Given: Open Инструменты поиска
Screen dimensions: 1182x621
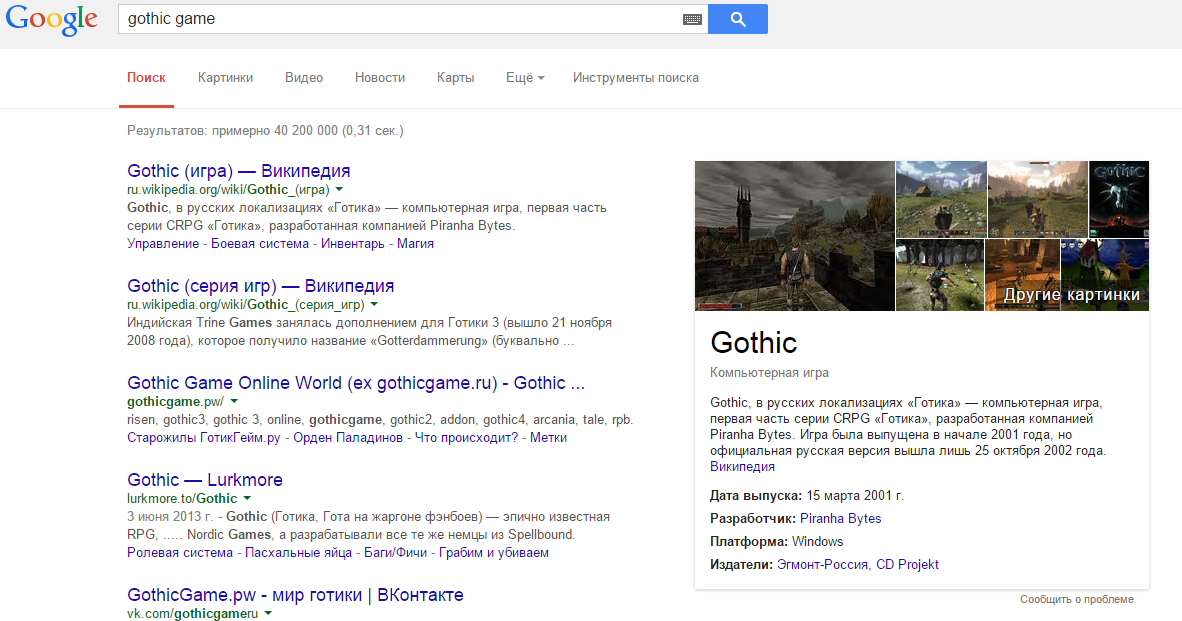Looking at the screenshot, I should click(x=635, y=78).
